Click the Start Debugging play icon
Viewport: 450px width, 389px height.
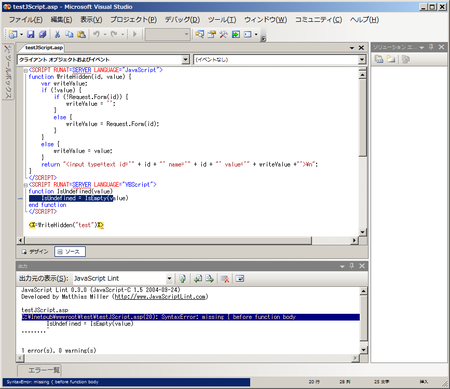(x=135, y=34)
